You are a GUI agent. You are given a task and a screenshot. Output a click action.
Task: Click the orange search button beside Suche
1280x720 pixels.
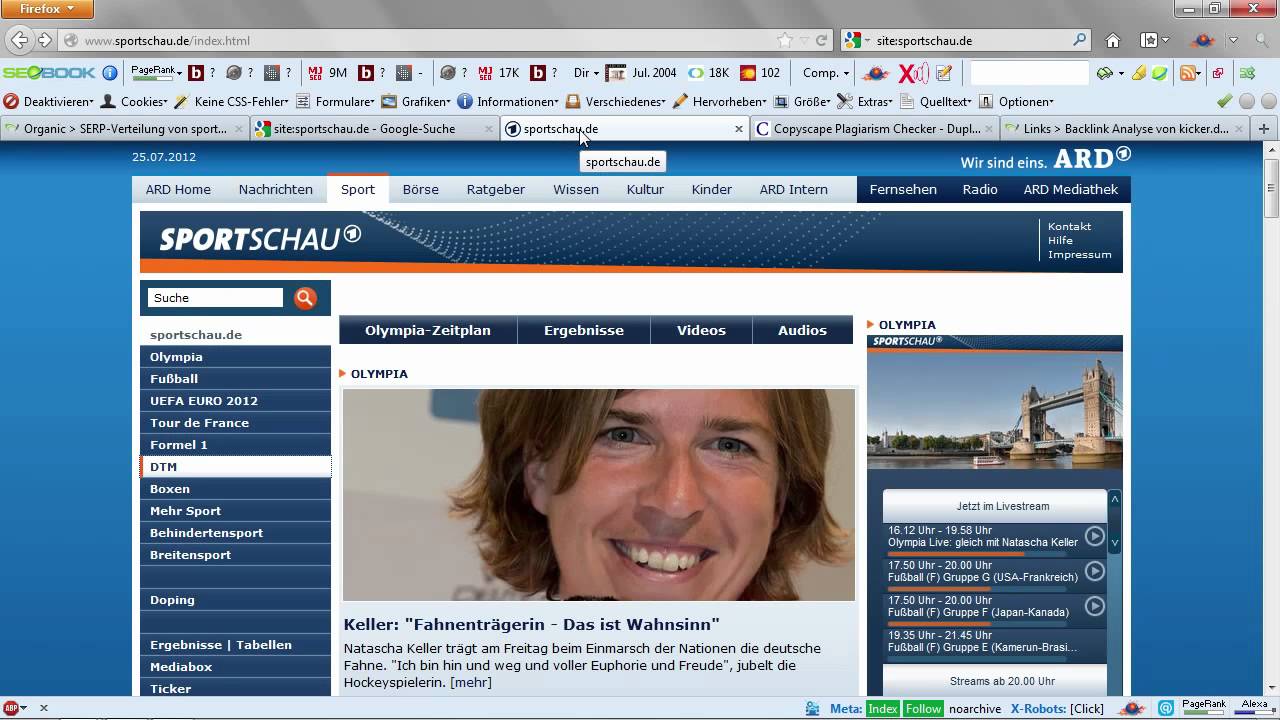(305, 298)
